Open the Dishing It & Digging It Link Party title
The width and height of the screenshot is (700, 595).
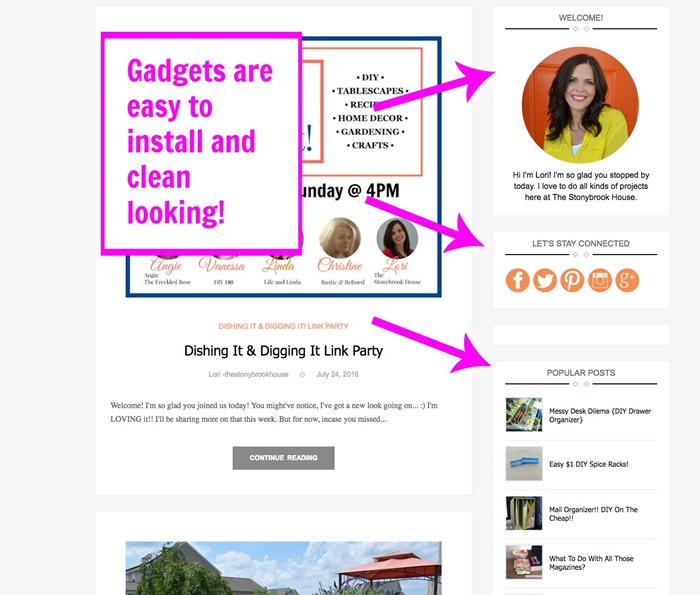283,351
